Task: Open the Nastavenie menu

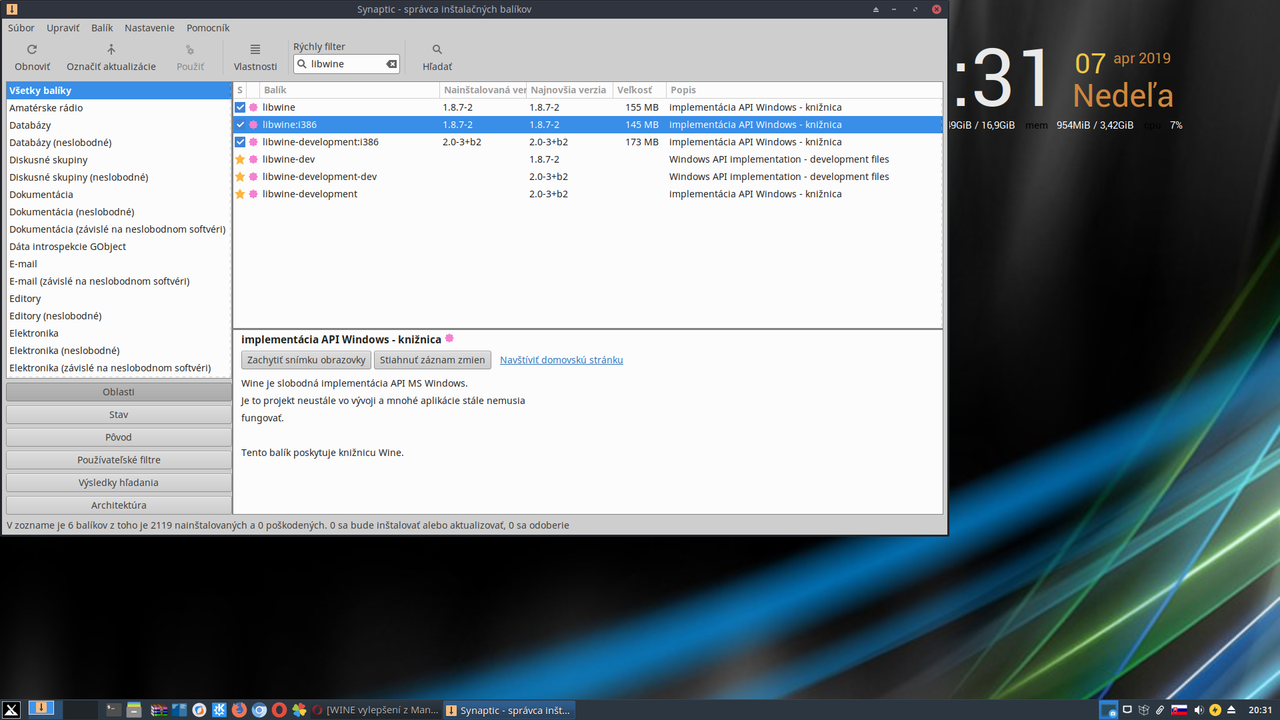Action: [x=149, y=28]
